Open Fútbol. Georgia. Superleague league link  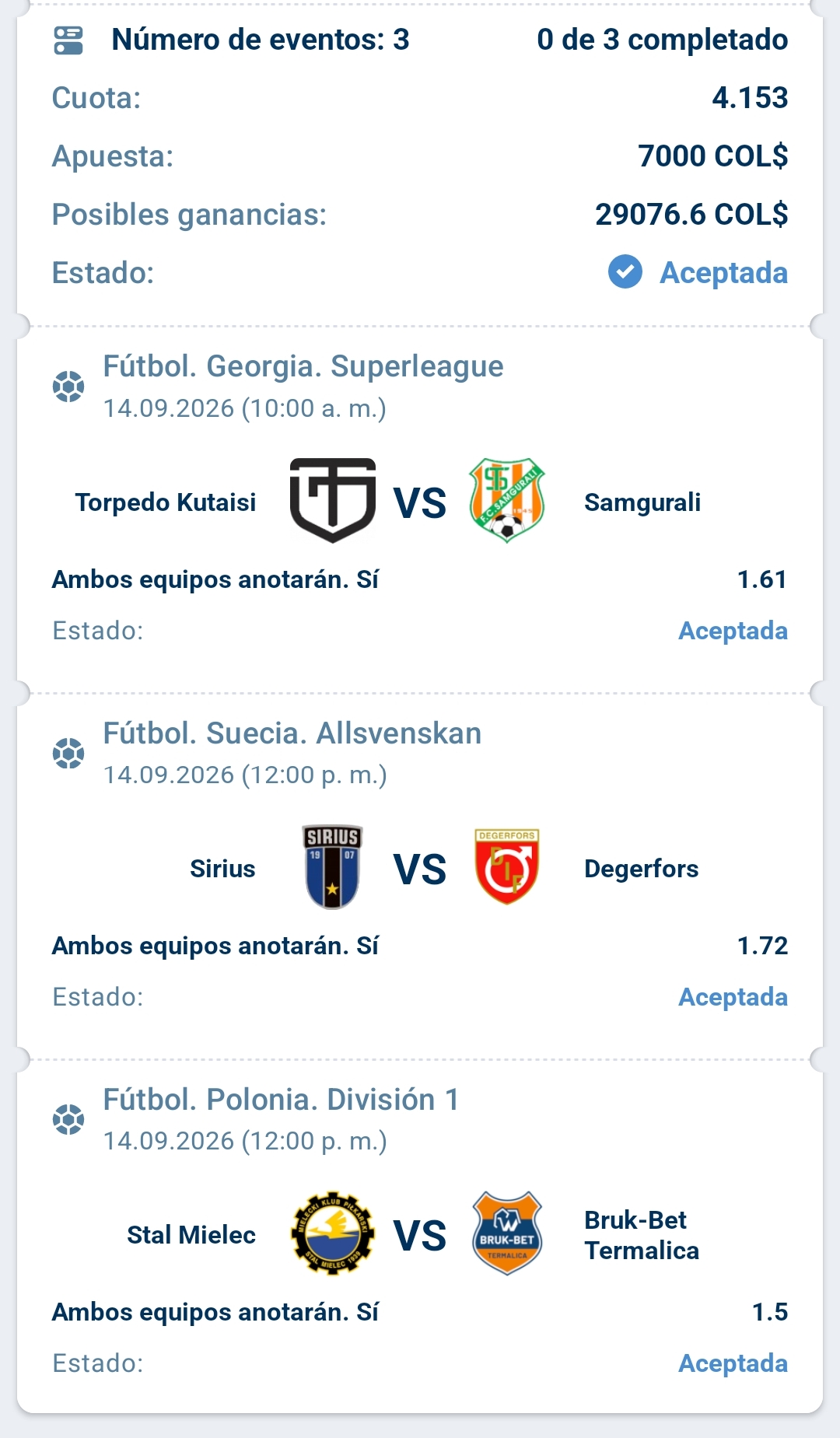pos(303,366)
